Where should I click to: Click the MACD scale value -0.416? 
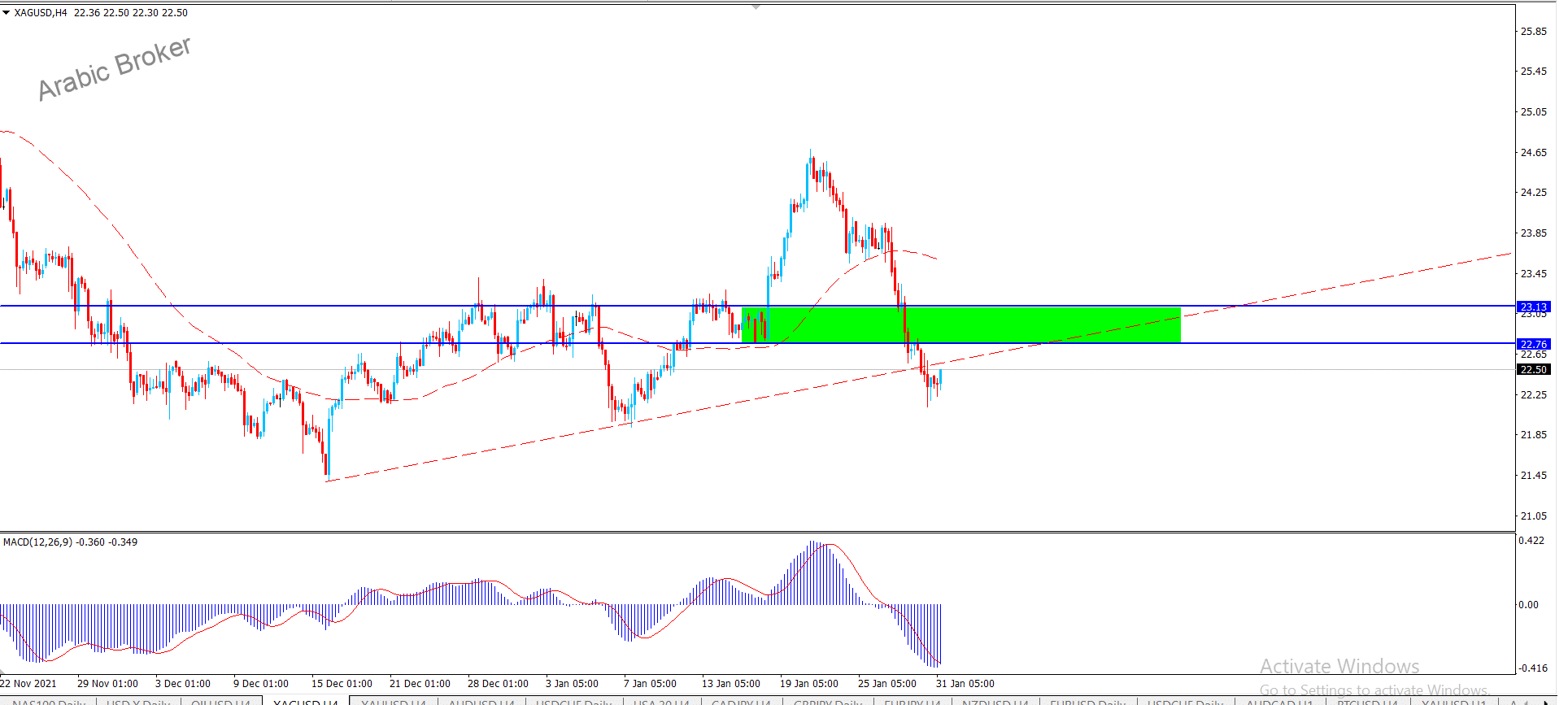pos(1533,668)
